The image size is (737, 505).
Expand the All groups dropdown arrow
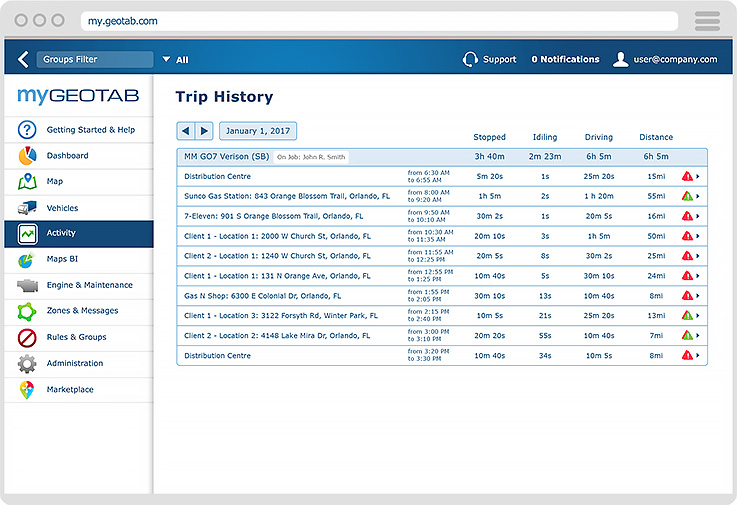pos(166,59)
